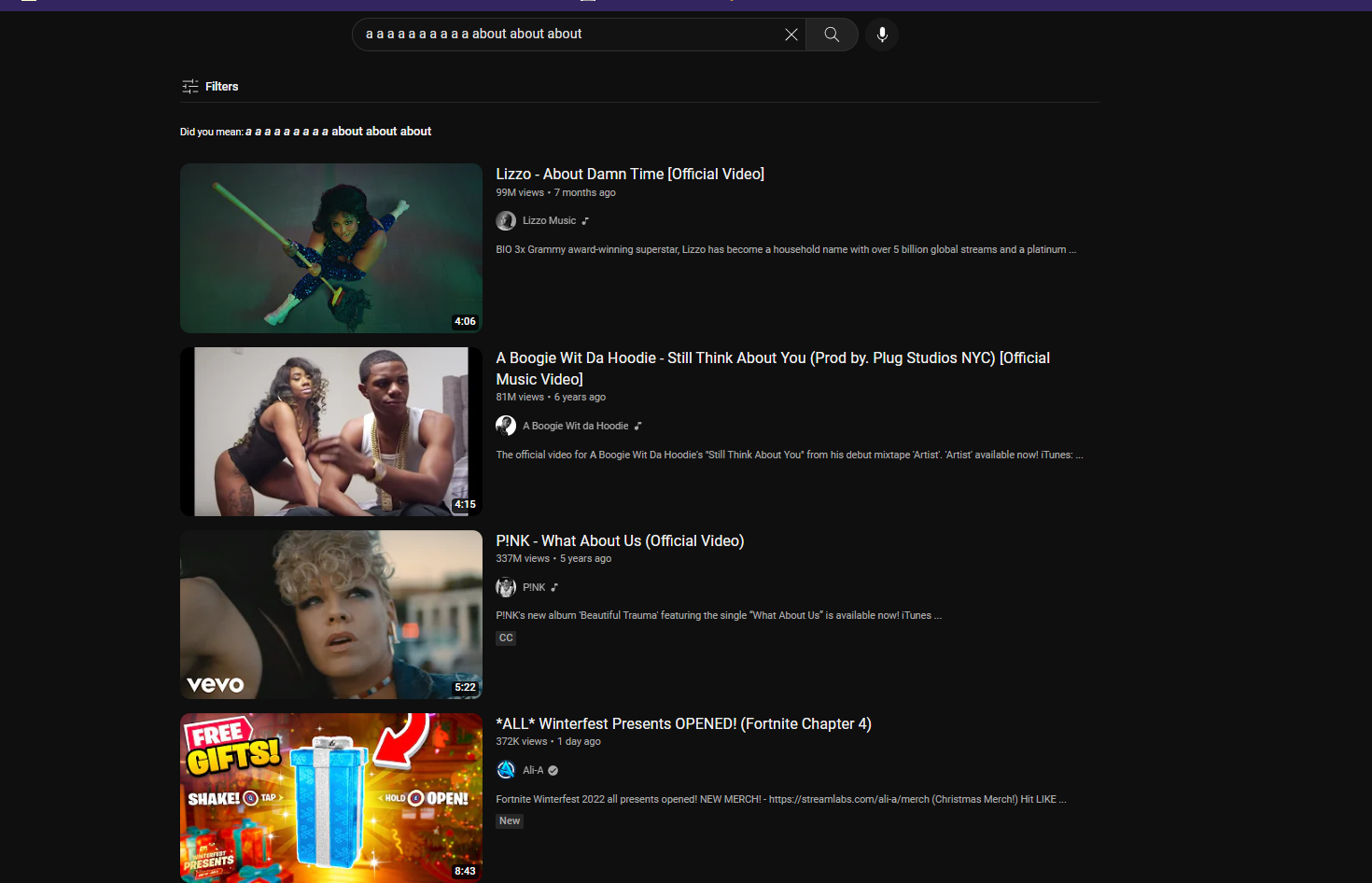The width and height of the screenshot is (1372, 883).
Task: Open the search Filters panel
Action: point(209,86)
